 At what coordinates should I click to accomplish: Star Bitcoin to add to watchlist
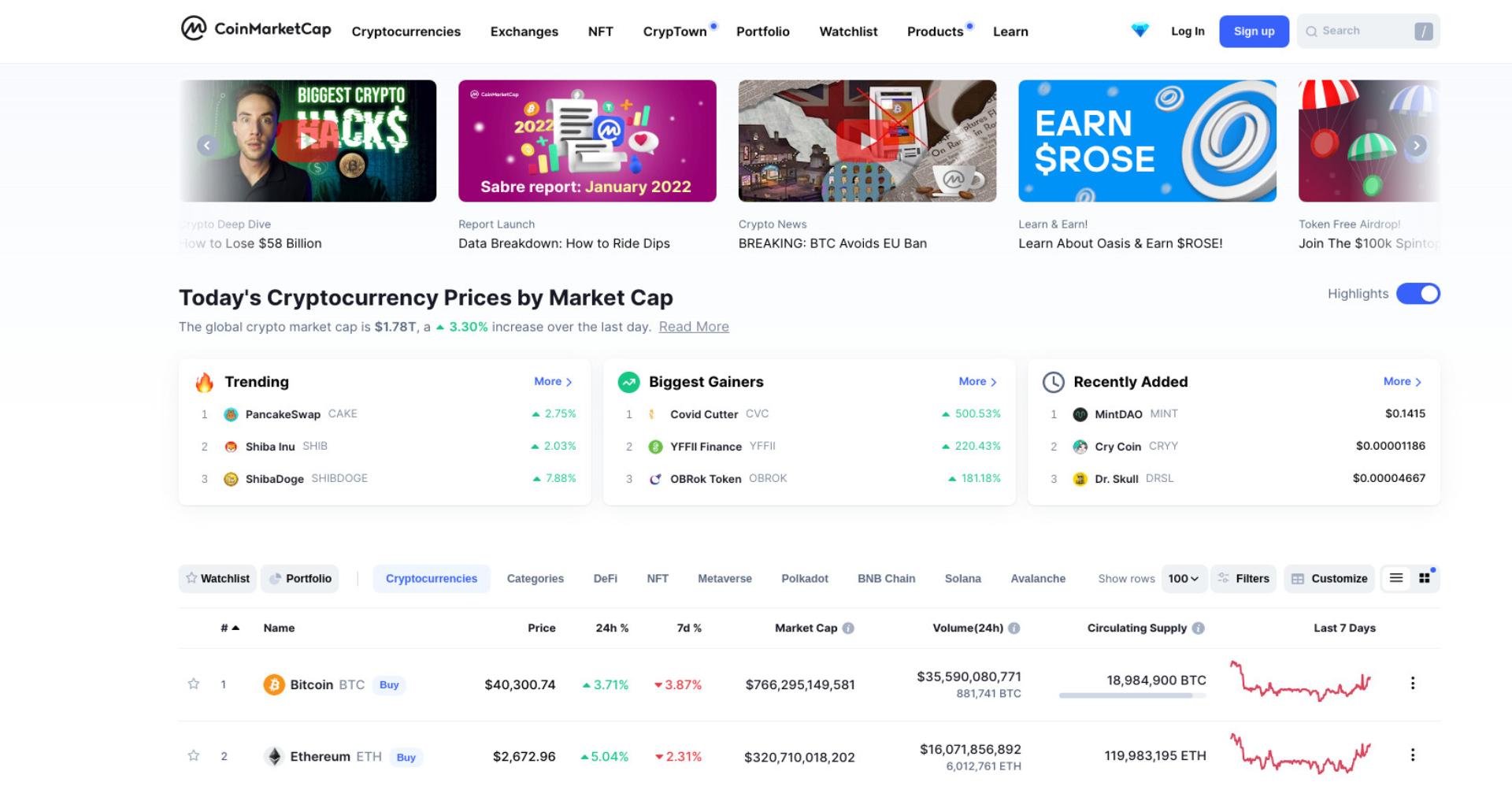click(x=194, y=684)
